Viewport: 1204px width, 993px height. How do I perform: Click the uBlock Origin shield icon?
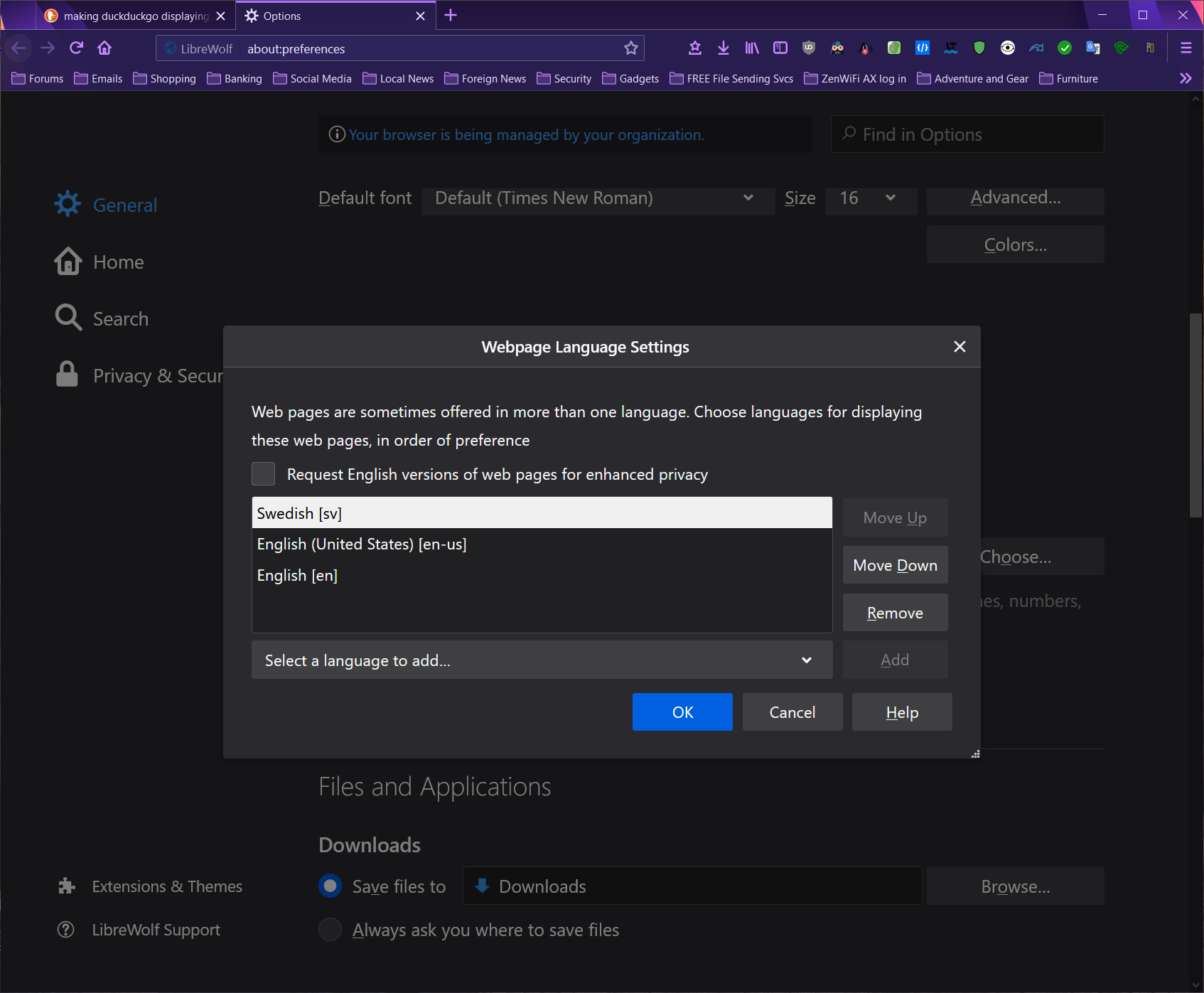808,48
